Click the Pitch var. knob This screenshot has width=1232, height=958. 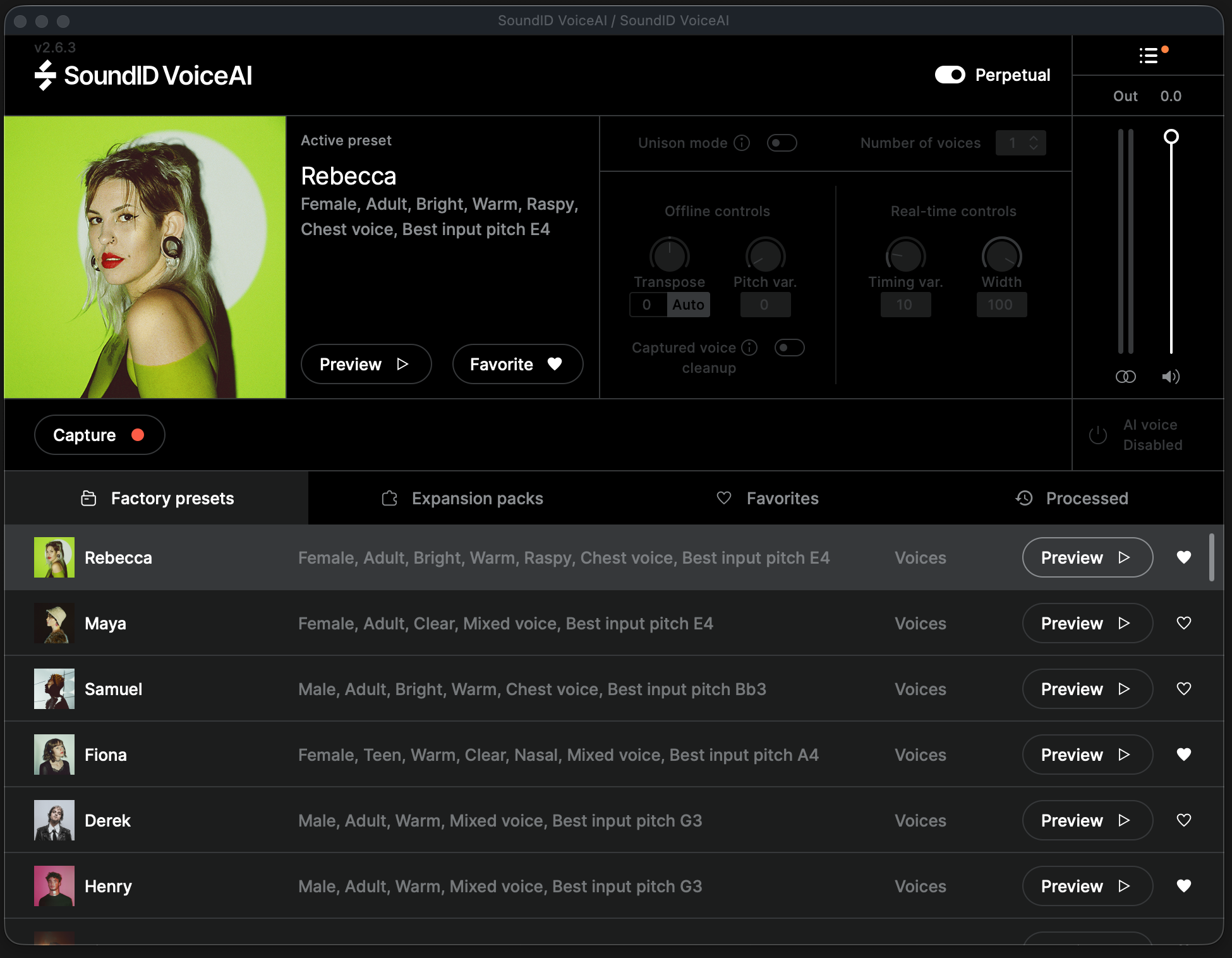[765, 255]
